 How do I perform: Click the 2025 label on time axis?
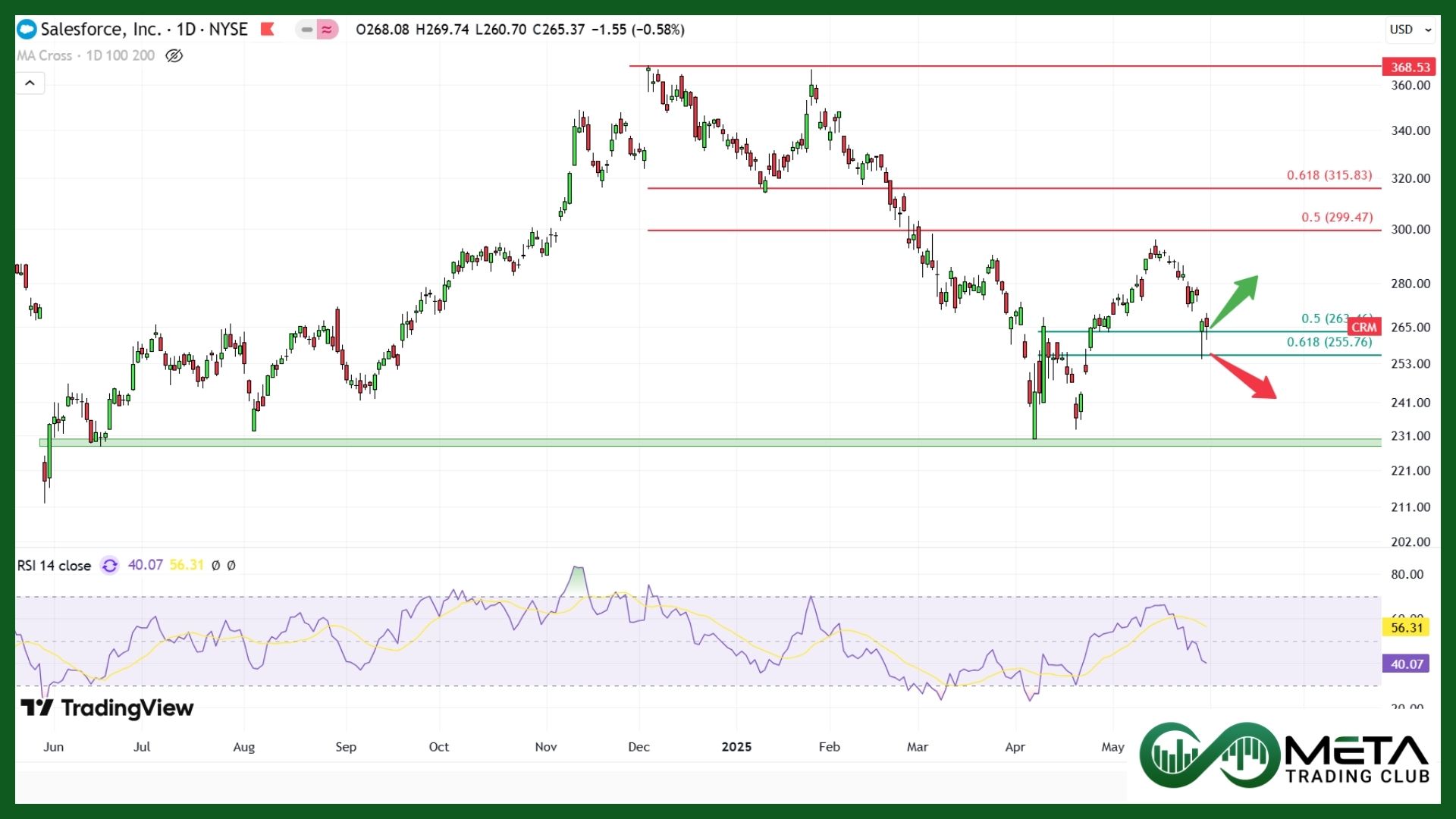pyautogui.click(x=736, y=747)
